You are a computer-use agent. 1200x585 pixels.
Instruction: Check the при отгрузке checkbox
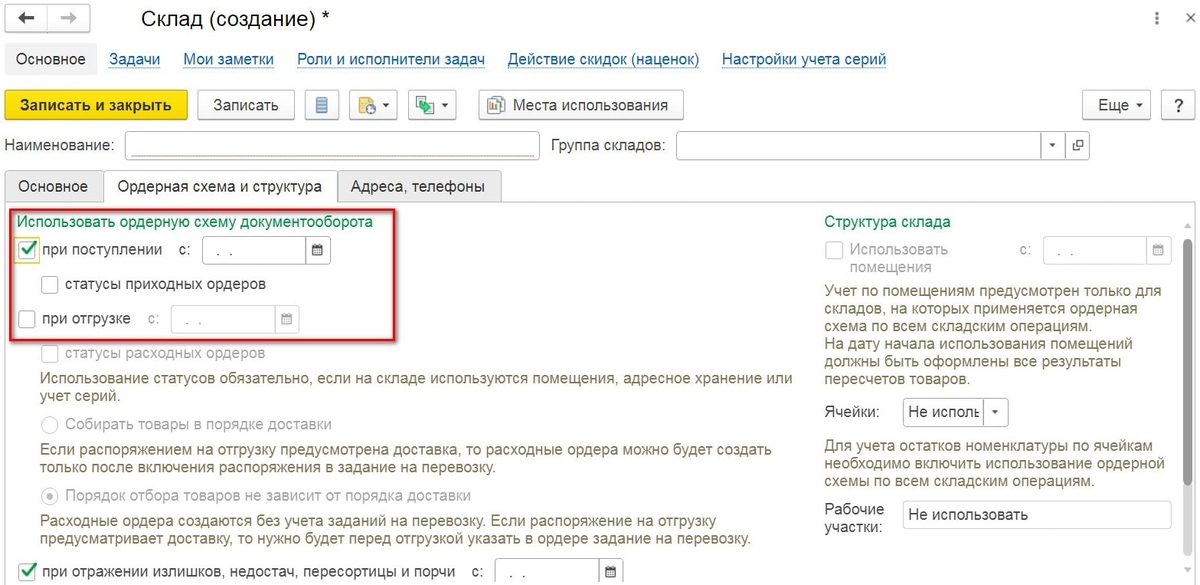click(x=26, y=318)
